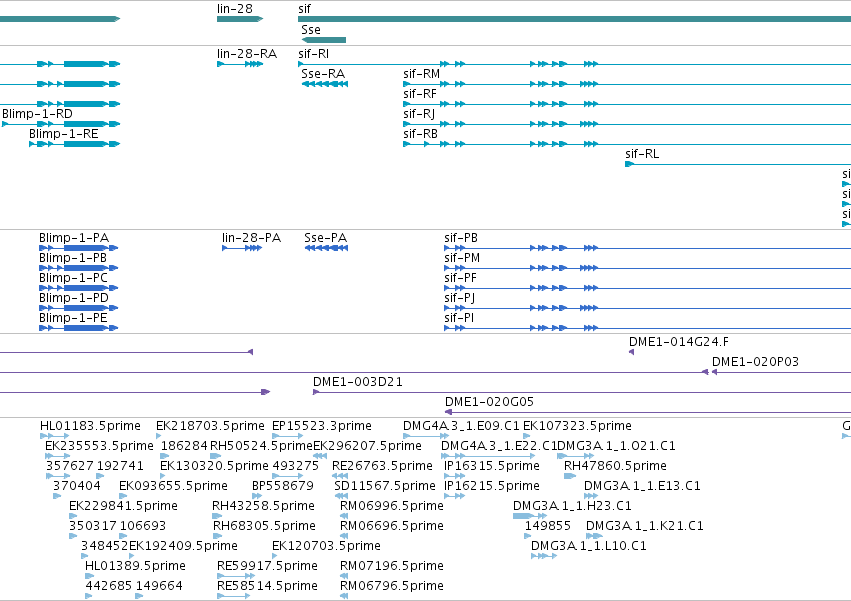
Task: Click the lin-28-RA transcript label
Action: coord(246,54)
